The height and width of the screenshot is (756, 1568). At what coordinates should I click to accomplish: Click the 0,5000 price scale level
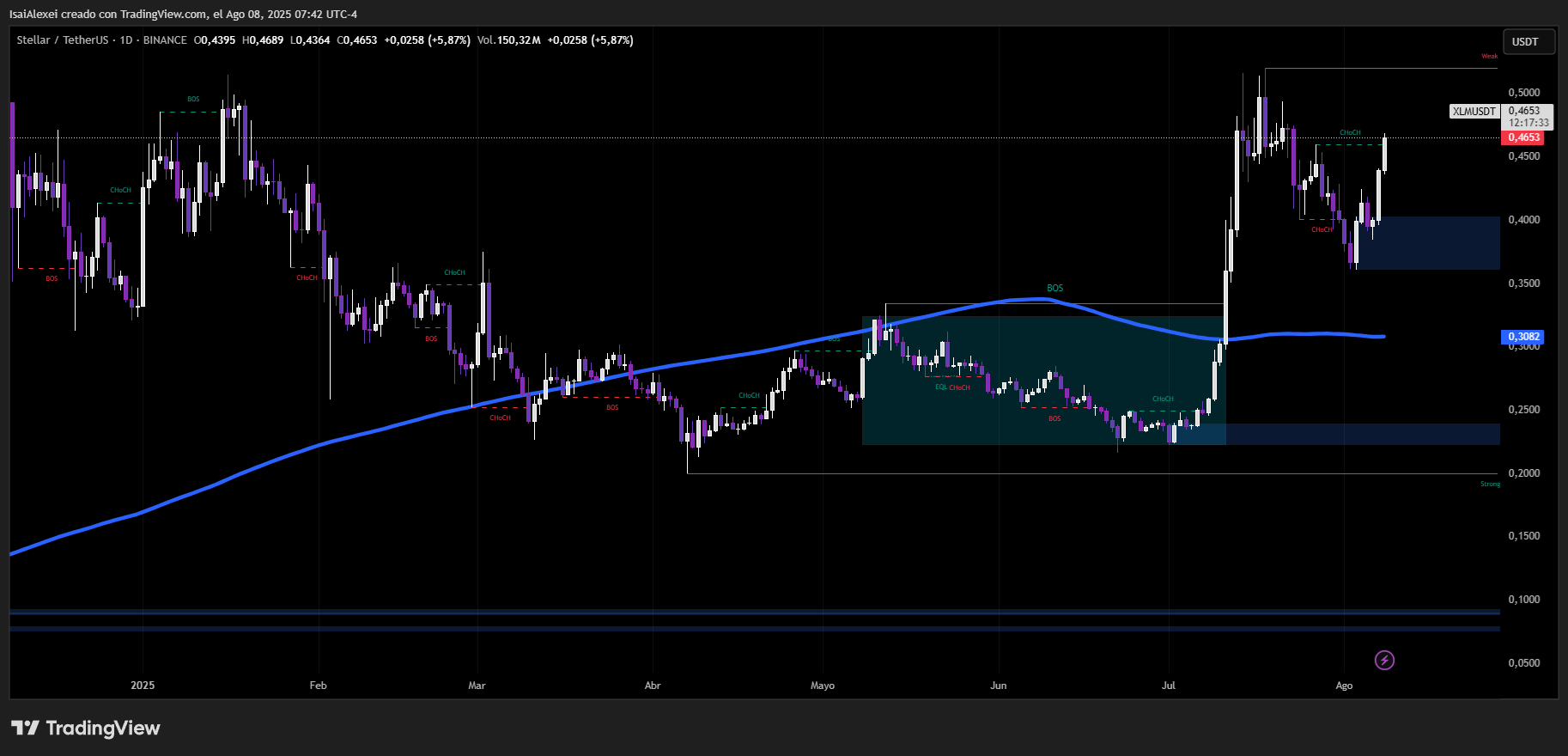1523,93
